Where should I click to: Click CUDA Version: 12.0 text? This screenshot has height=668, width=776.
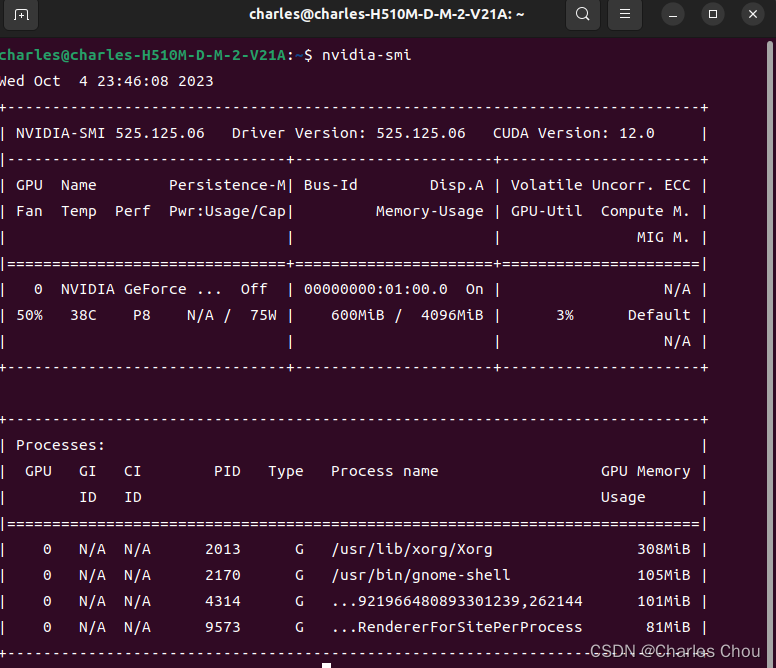coord(574,133)
